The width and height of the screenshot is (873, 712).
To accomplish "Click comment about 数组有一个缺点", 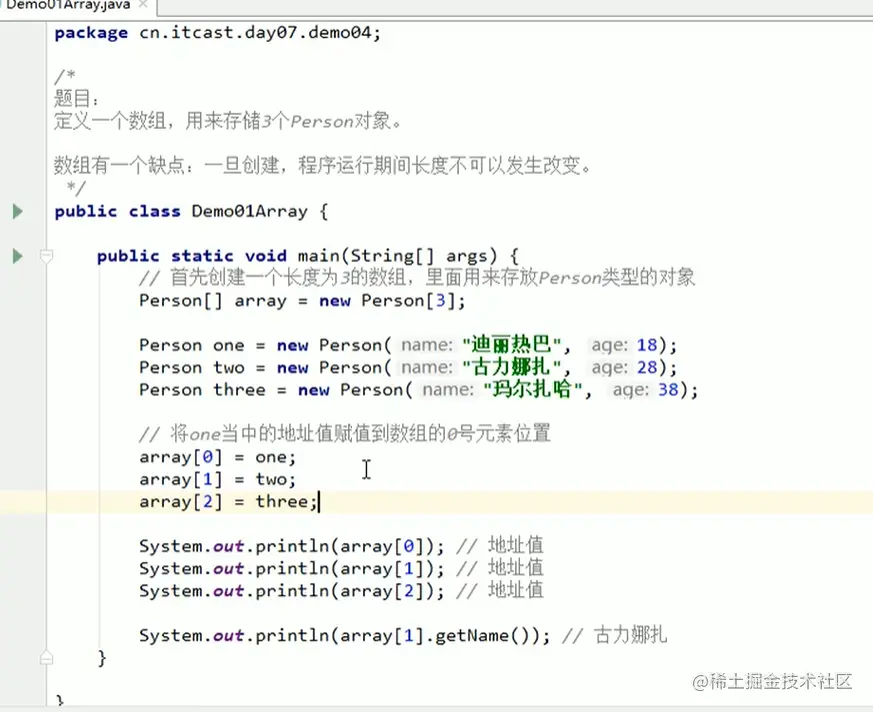I will tap(322, 165).
